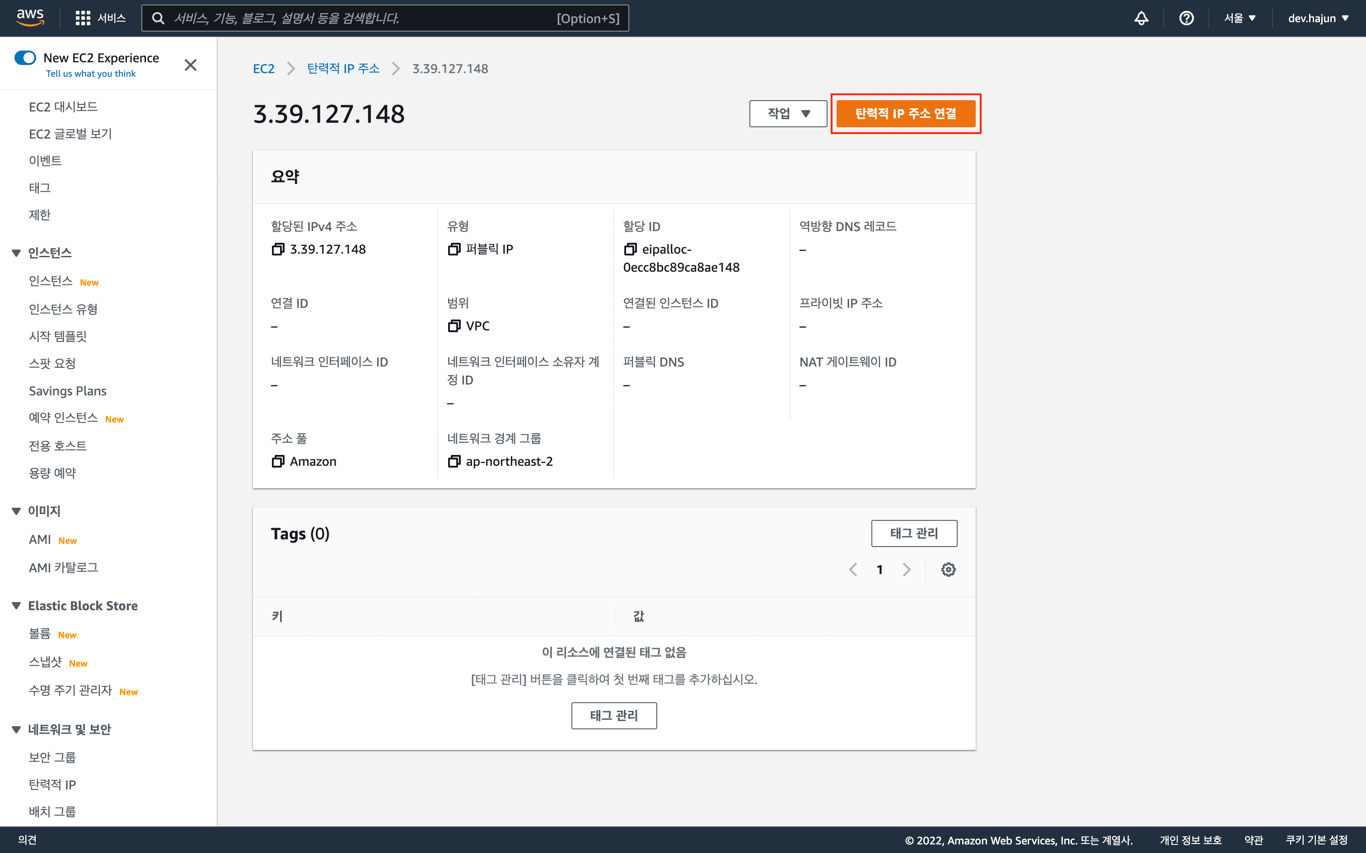The image size is (1366, 853).
Task: Click the 값 column header
Action: 638,617
